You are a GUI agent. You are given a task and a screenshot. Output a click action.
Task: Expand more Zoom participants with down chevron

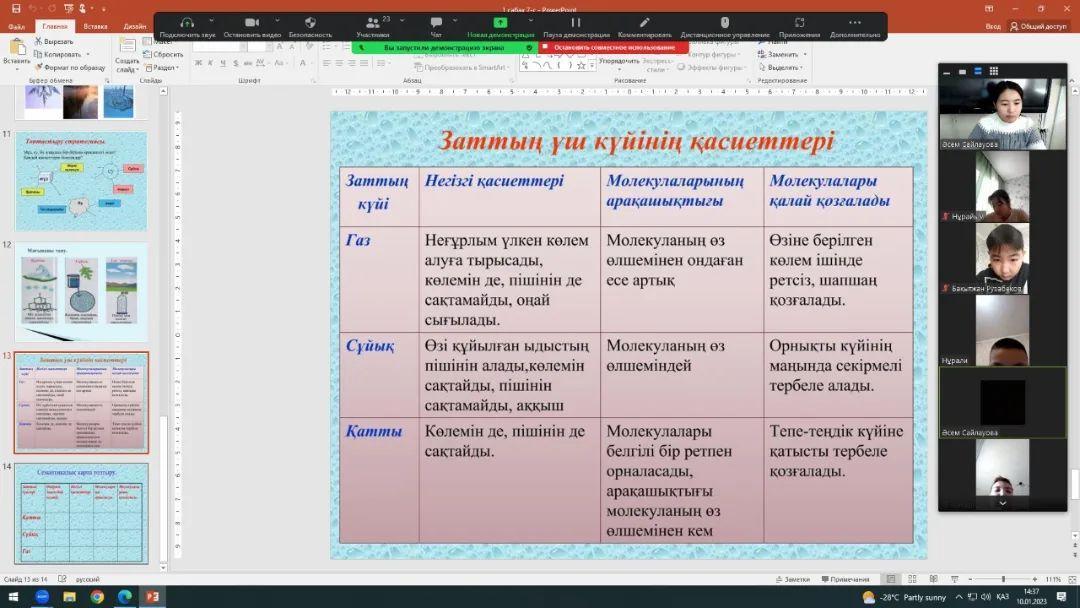click(x=1002, y=503)
